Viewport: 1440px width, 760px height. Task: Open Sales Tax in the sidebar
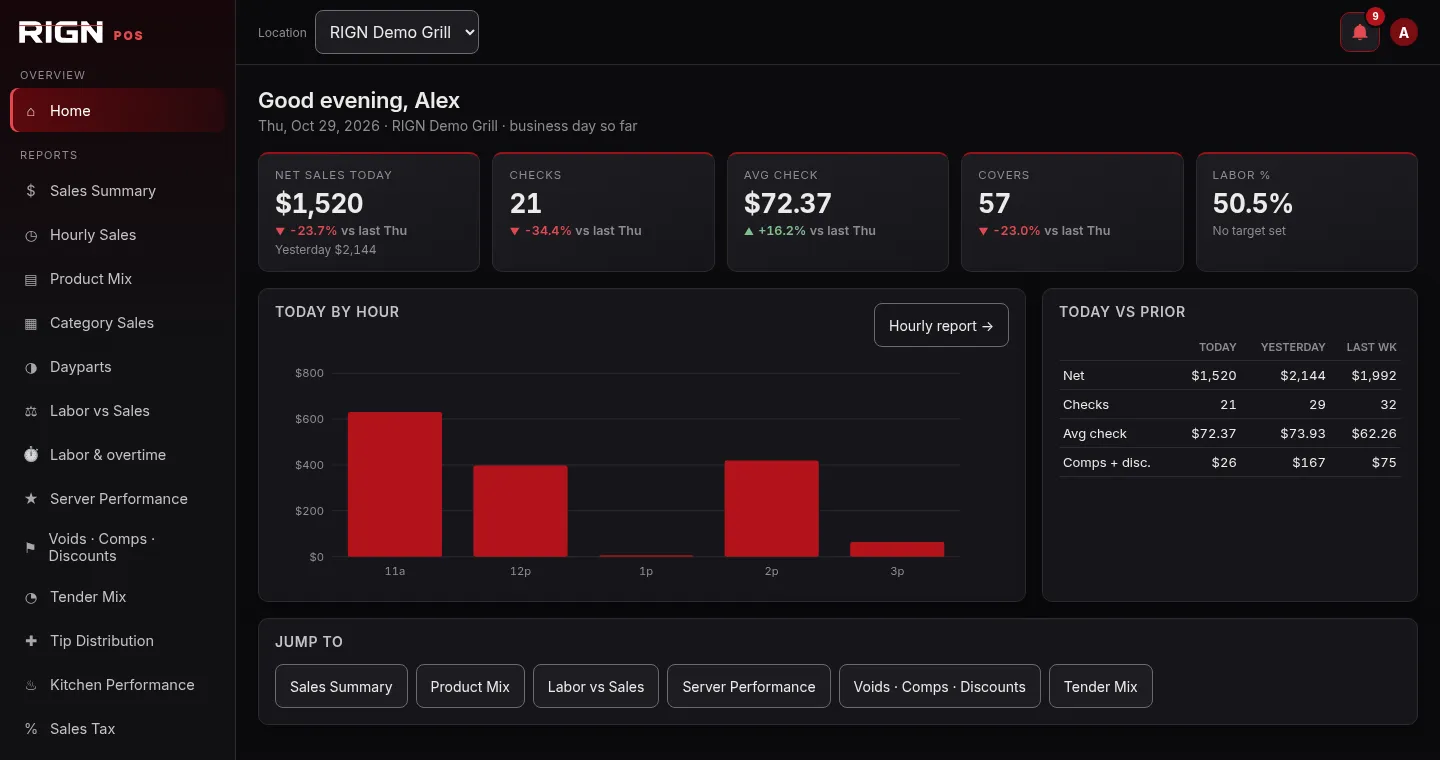(x=118, y=729)
